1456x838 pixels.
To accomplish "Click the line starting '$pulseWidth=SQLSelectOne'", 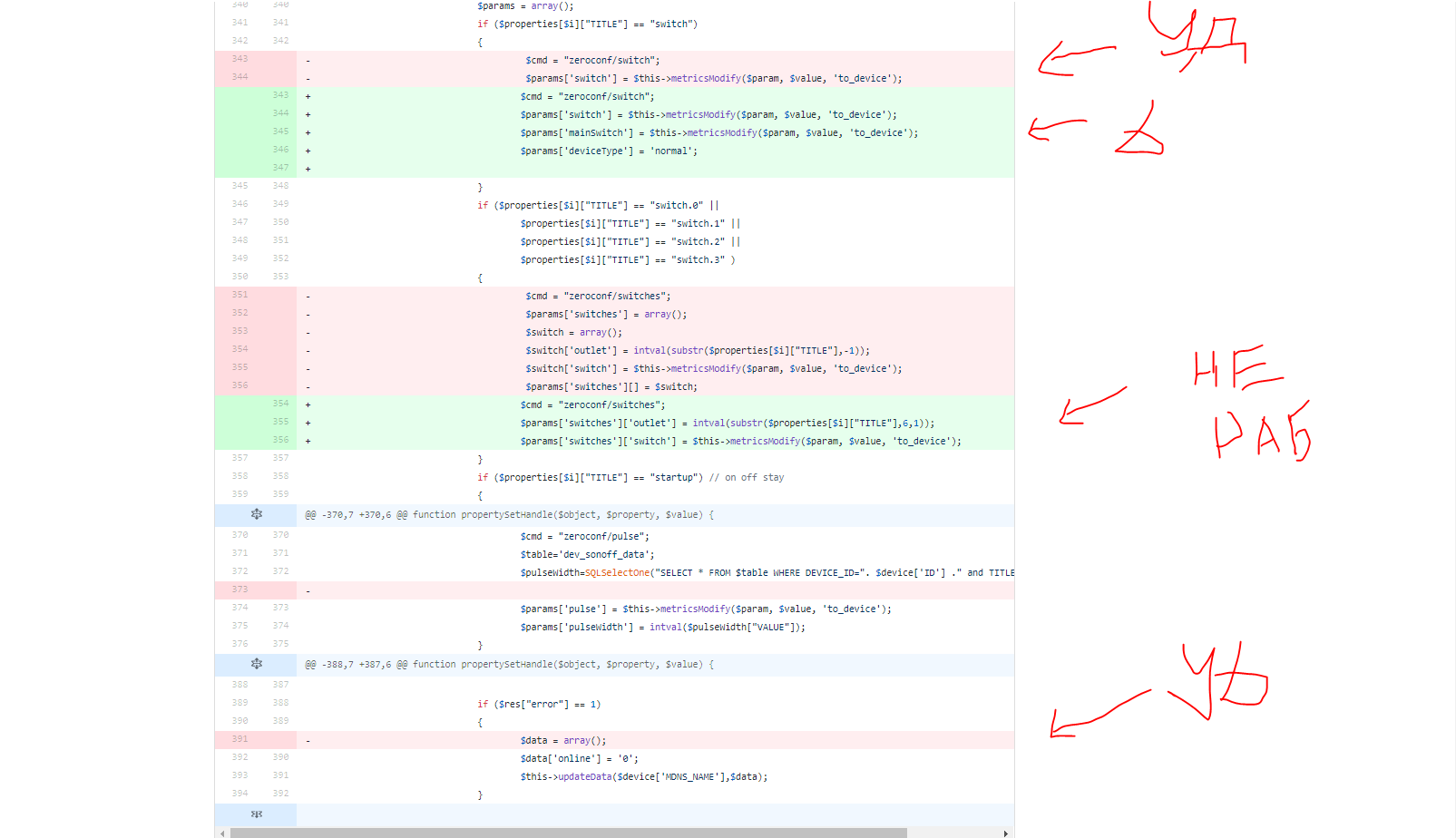I will 767,573.
